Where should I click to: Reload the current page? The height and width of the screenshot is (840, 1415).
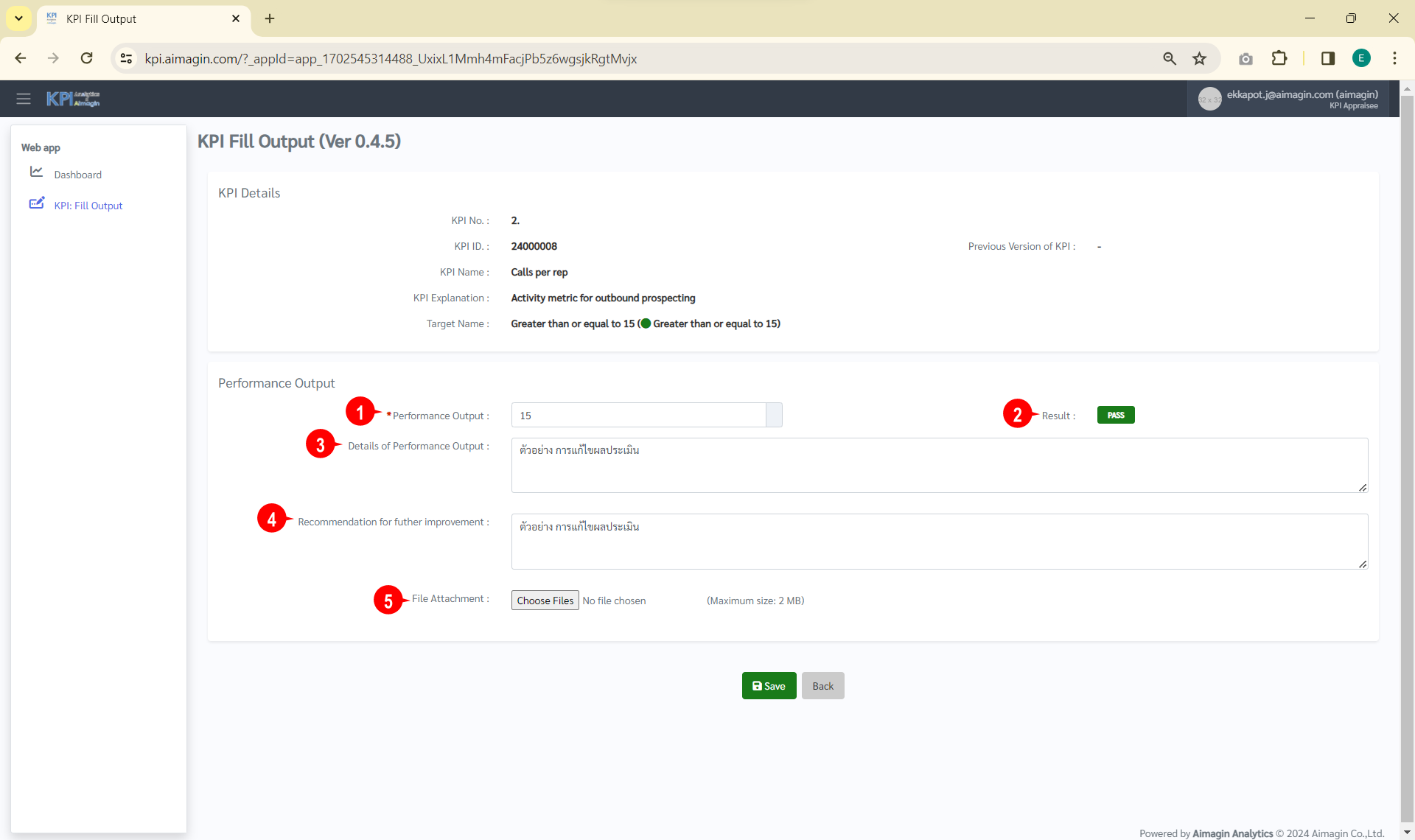pyautogui.click(x=86, y=59)
